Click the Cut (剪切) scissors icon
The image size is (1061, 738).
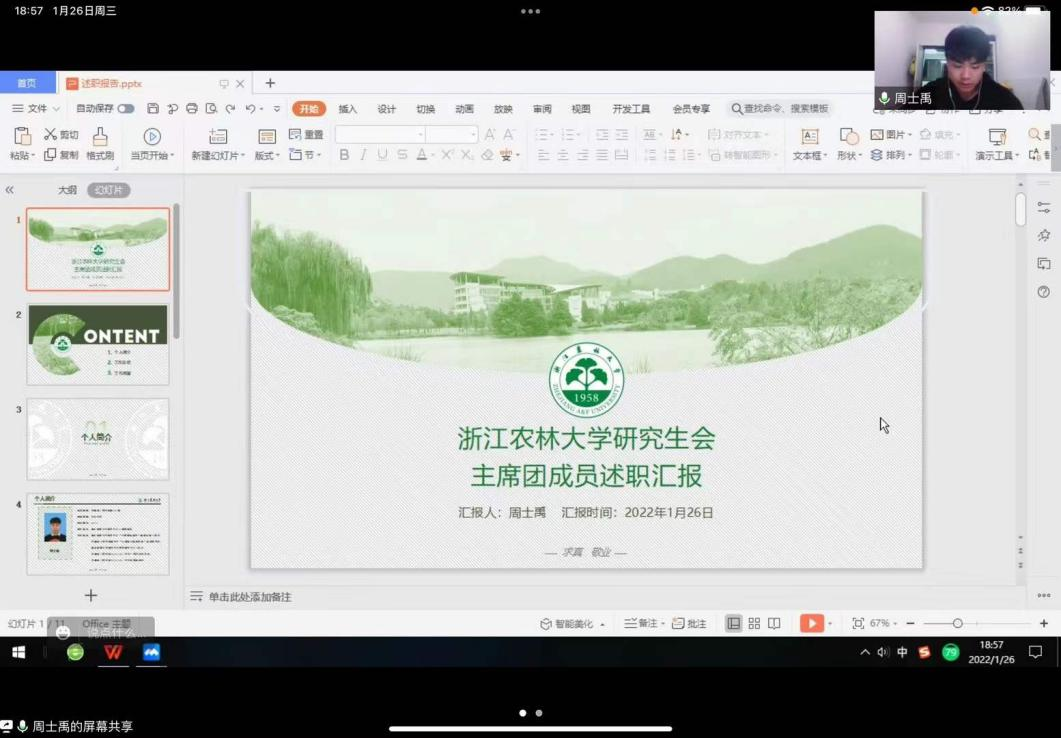[50, 134]
